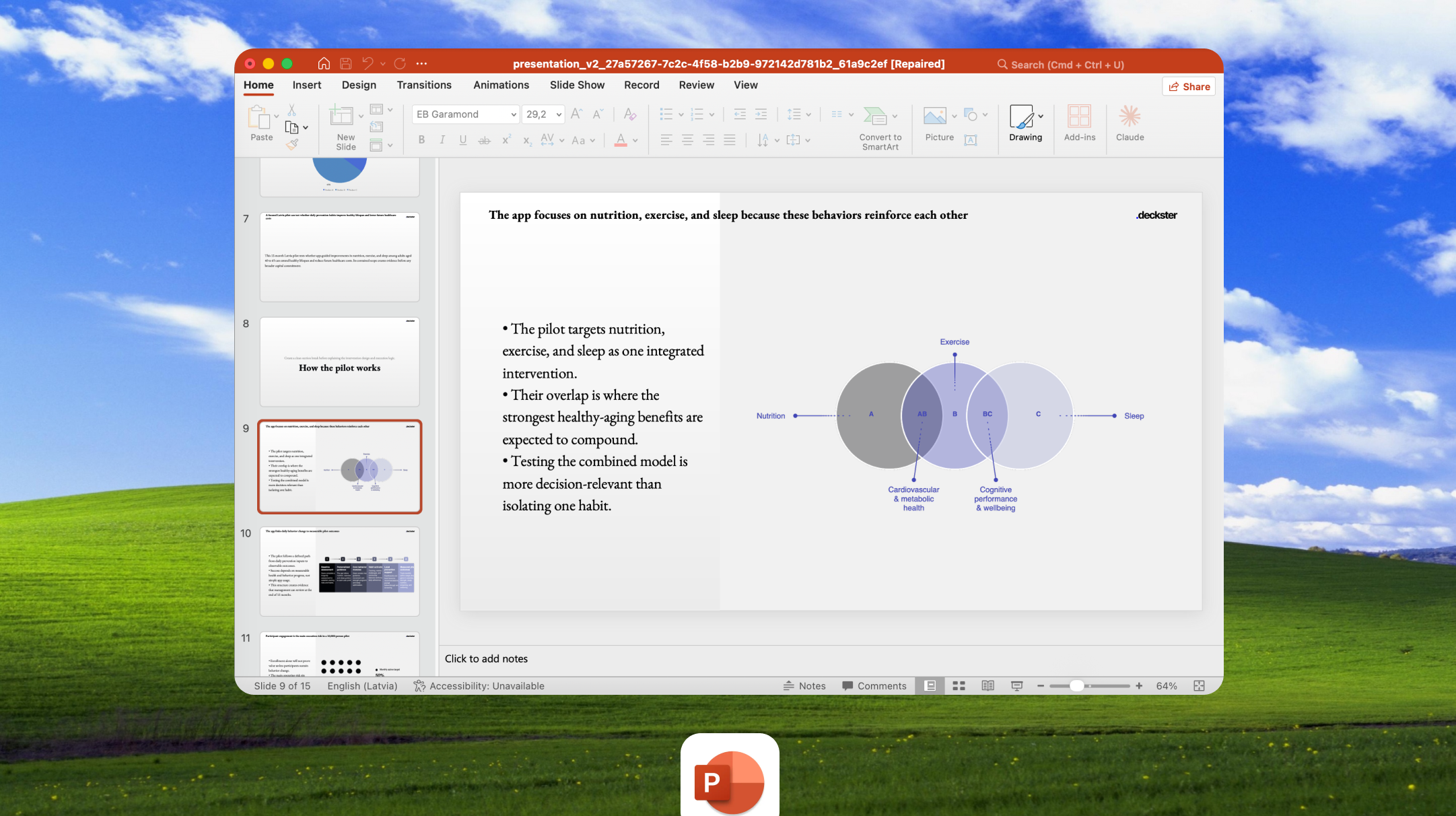
Task: Select slide 10 thumbnail
Action: point(340,572)
